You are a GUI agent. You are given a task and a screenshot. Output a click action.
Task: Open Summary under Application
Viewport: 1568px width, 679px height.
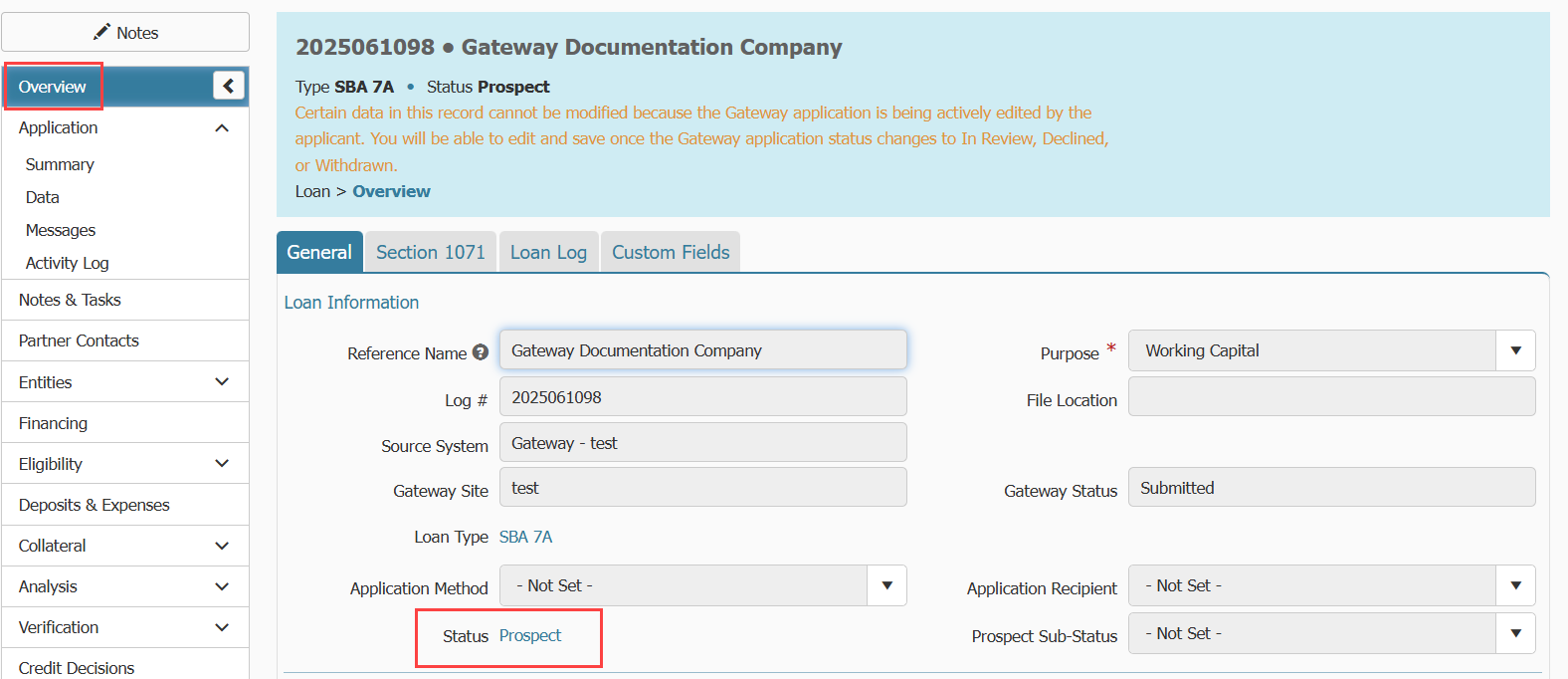[60, 164]
